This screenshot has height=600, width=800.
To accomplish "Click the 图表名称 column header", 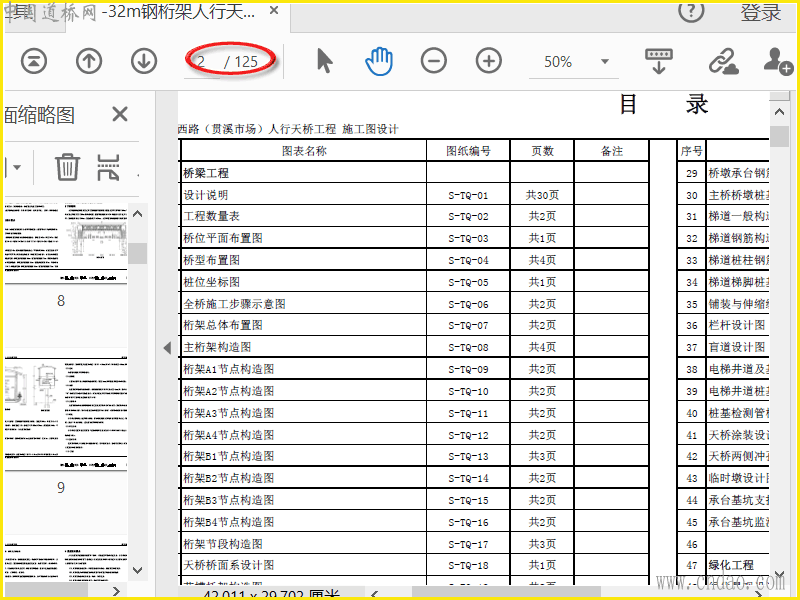I will [304, 151].
